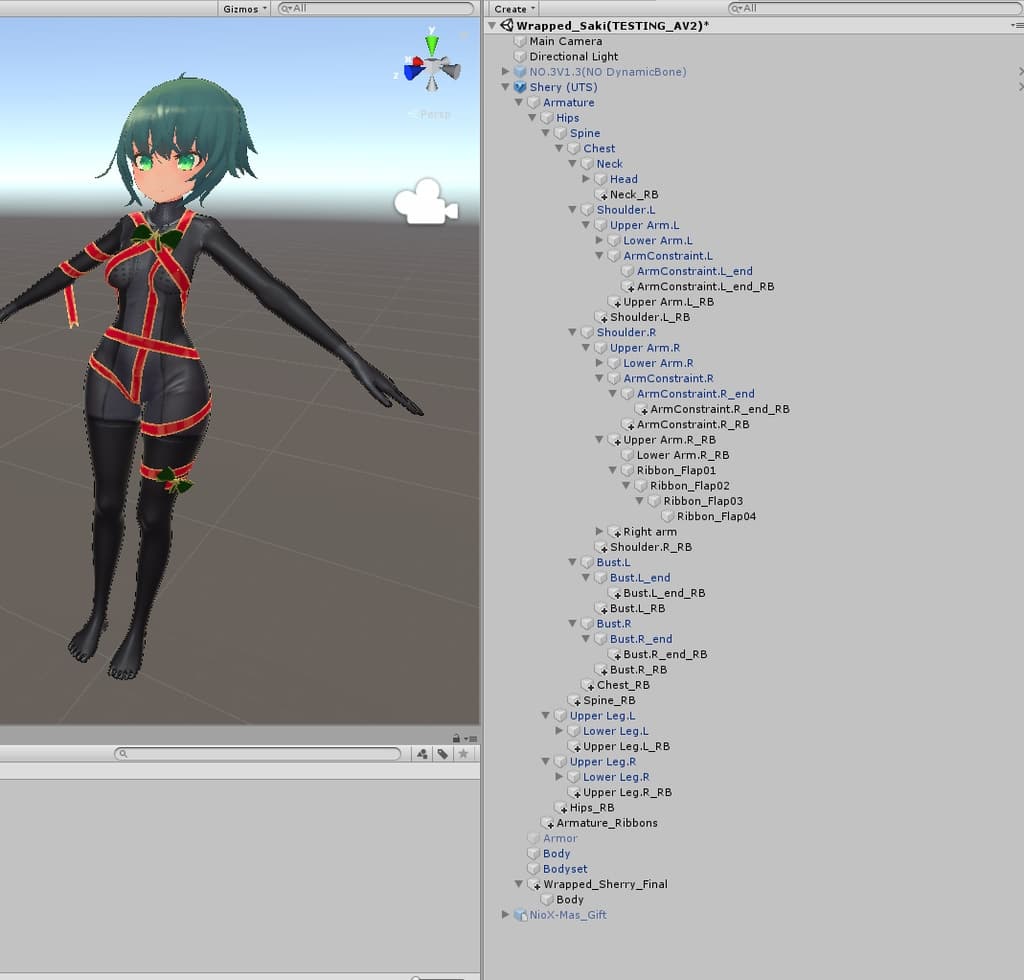Click the green Y axis on scene gizmo

432,45
